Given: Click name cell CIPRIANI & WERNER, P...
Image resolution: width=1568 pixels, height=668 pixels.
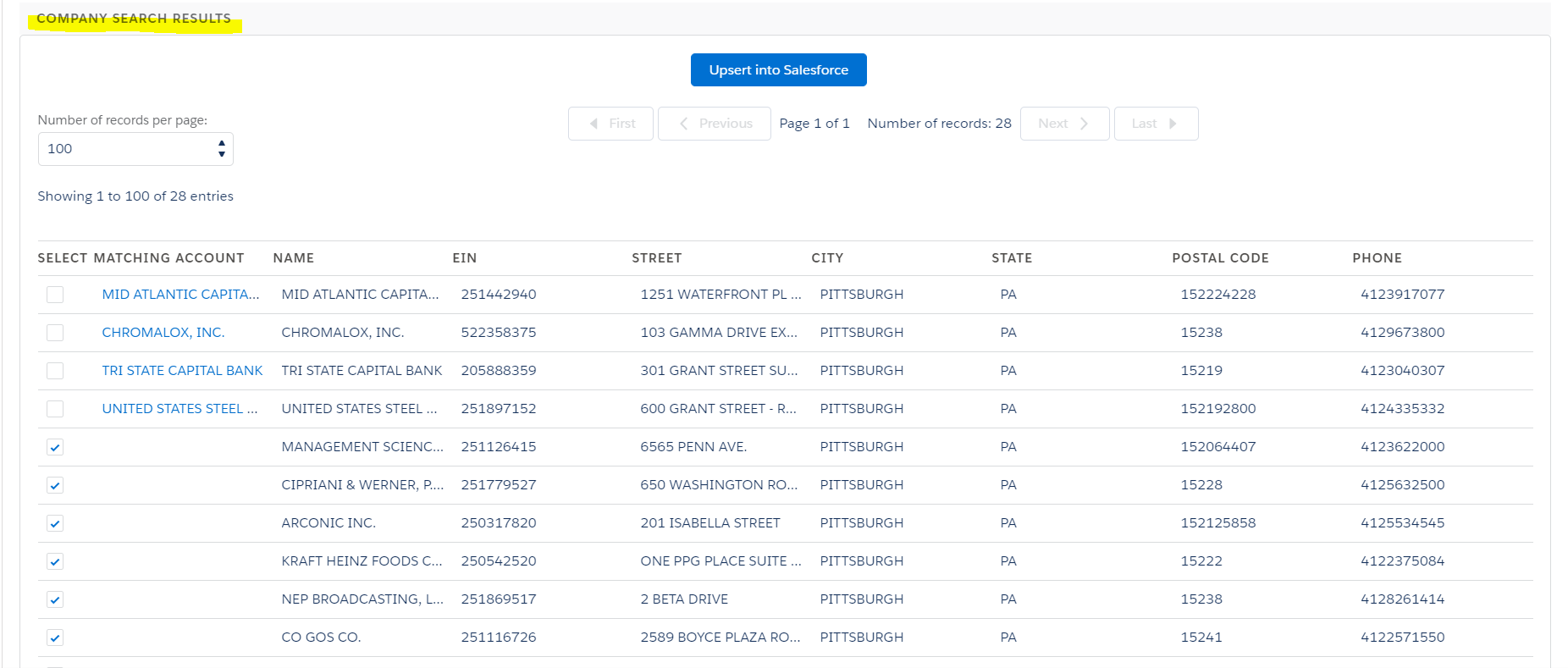Looking at the screenshot, I should pyautogui.click(x=362, y=485).
